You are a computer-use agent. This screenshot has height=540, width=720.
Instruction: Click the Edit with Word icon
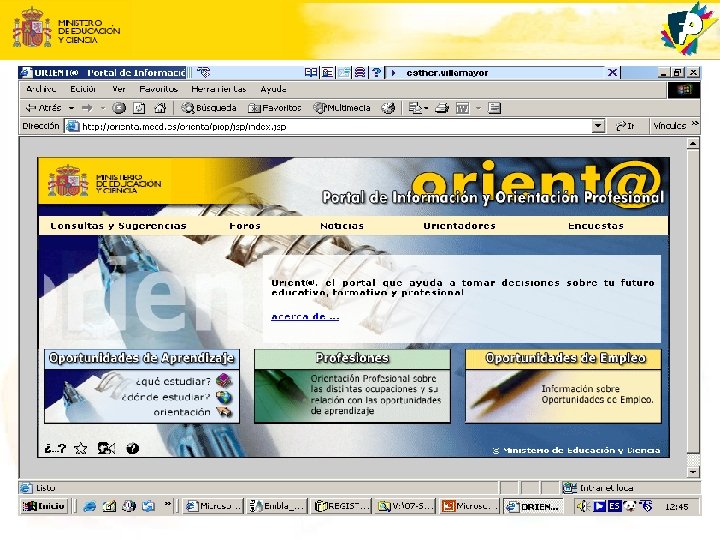click(462, 108)
